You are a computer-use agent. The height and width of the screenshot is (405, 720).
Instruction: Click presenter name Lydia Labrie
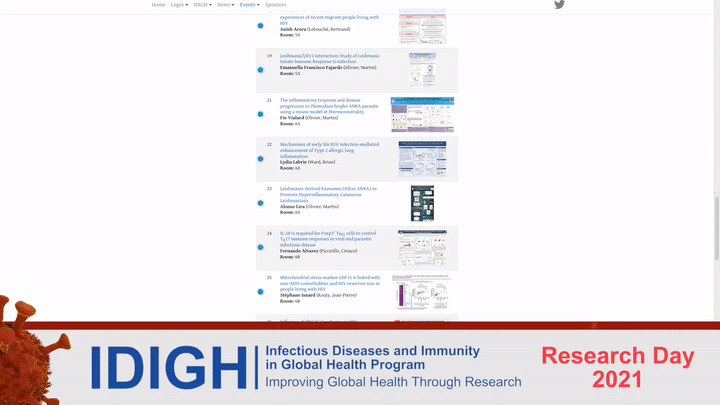click(293, 162)
